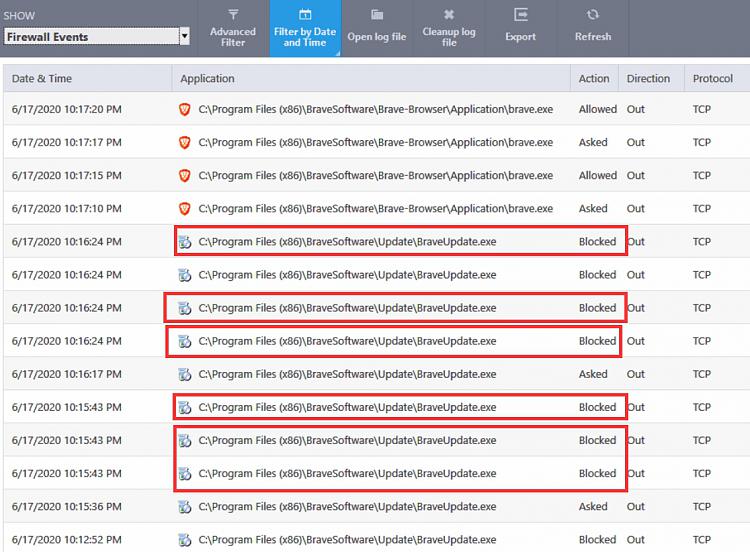Select date 6/17/2020 10:12:52 PM
Screen dimensions: 750x552
tap(66, 540)
